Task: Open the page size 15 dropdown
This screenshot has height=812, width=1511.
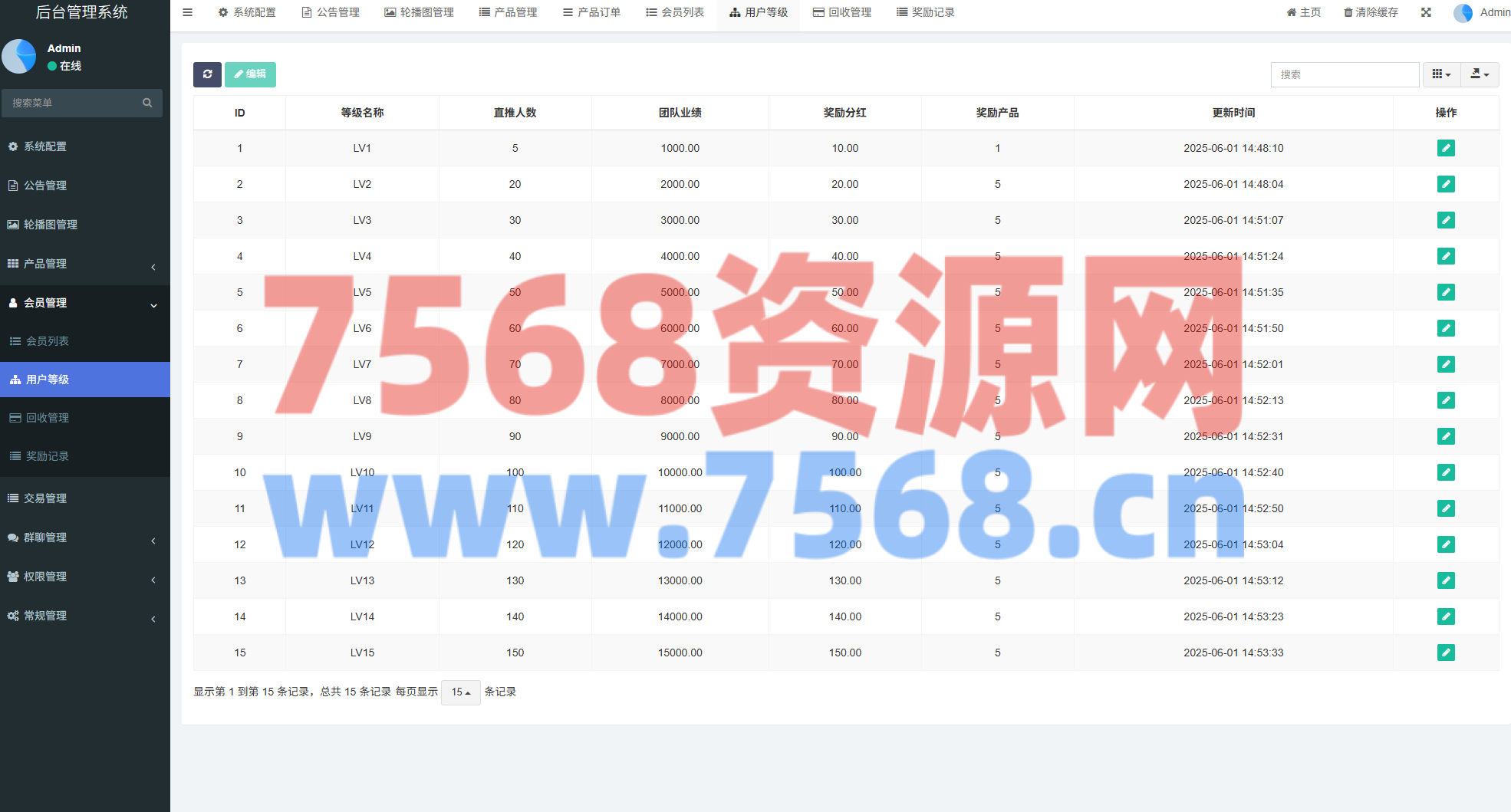Action: pos(460,692)
